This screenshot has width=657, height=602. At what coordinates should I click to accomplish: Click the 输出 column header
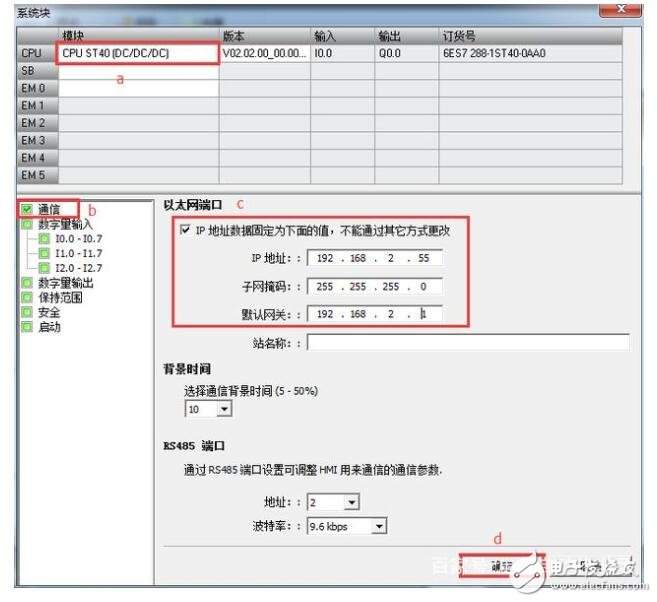[406, 36]
